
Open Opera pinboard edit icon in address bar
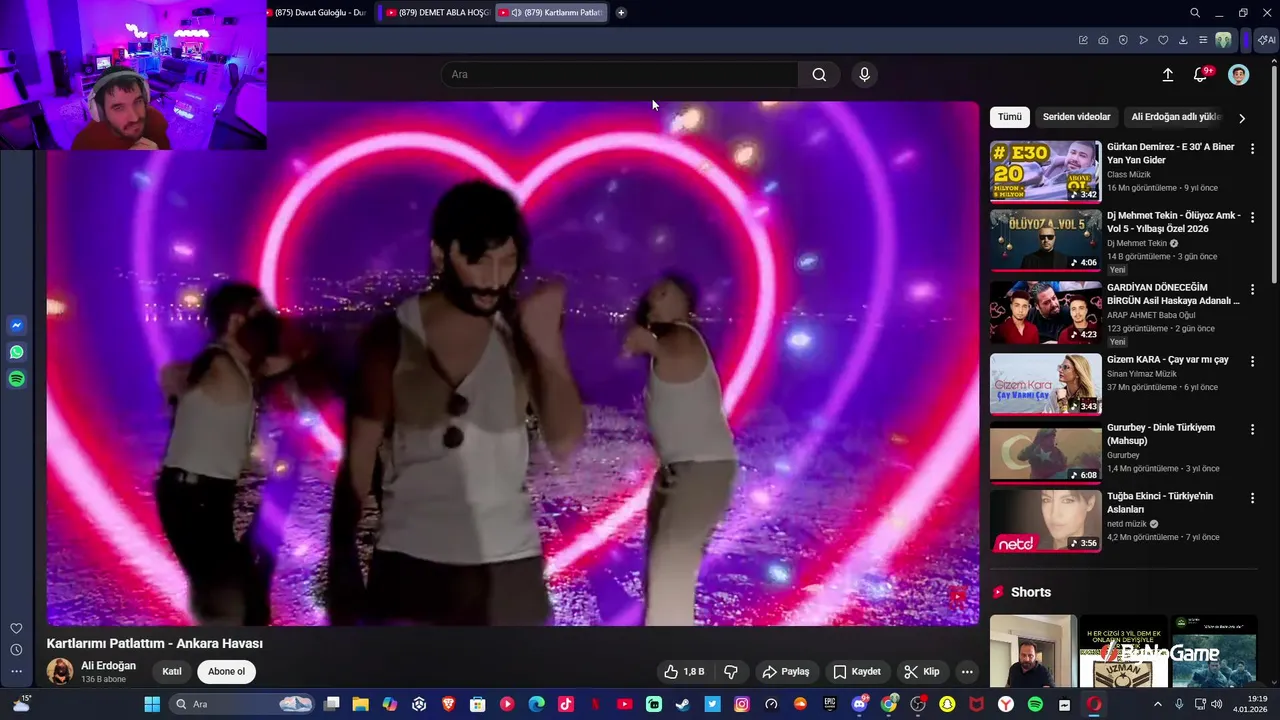coord(1083,40)
